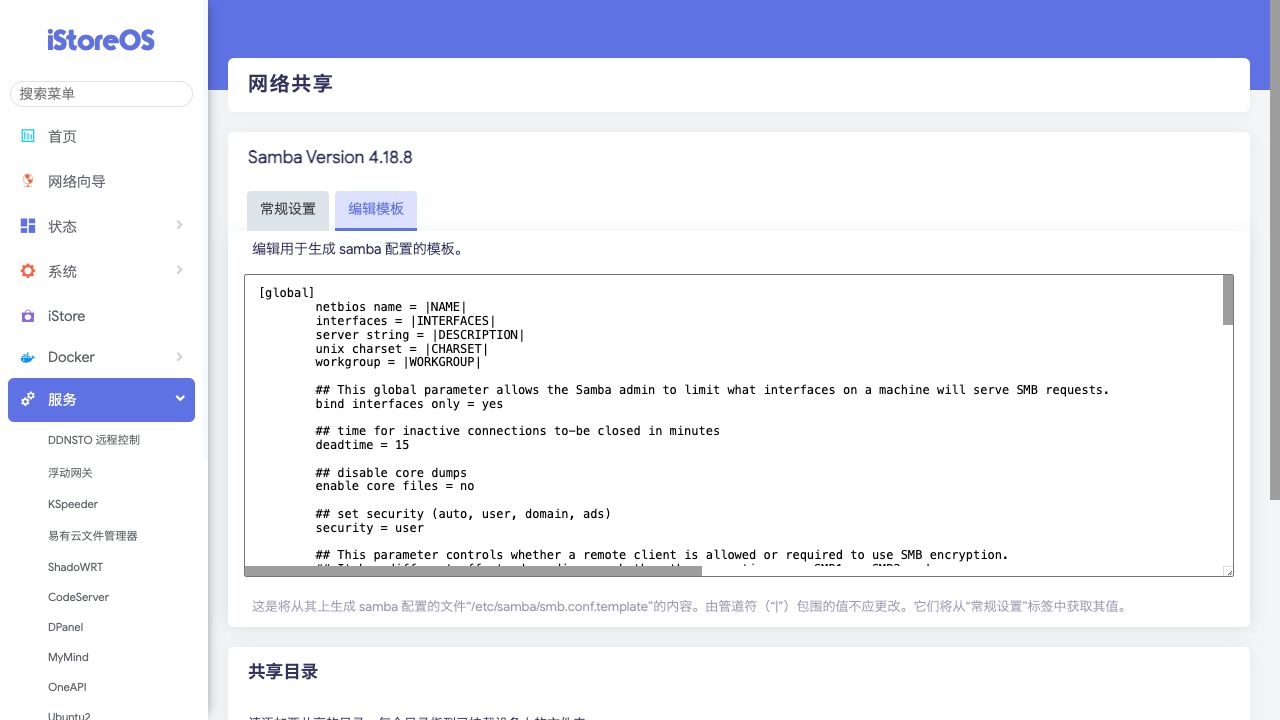Image resolution: width=1280 pixels, height=720 pixels.
Task: Expand the 状态 submenu chevron
Action: [180, 225]
